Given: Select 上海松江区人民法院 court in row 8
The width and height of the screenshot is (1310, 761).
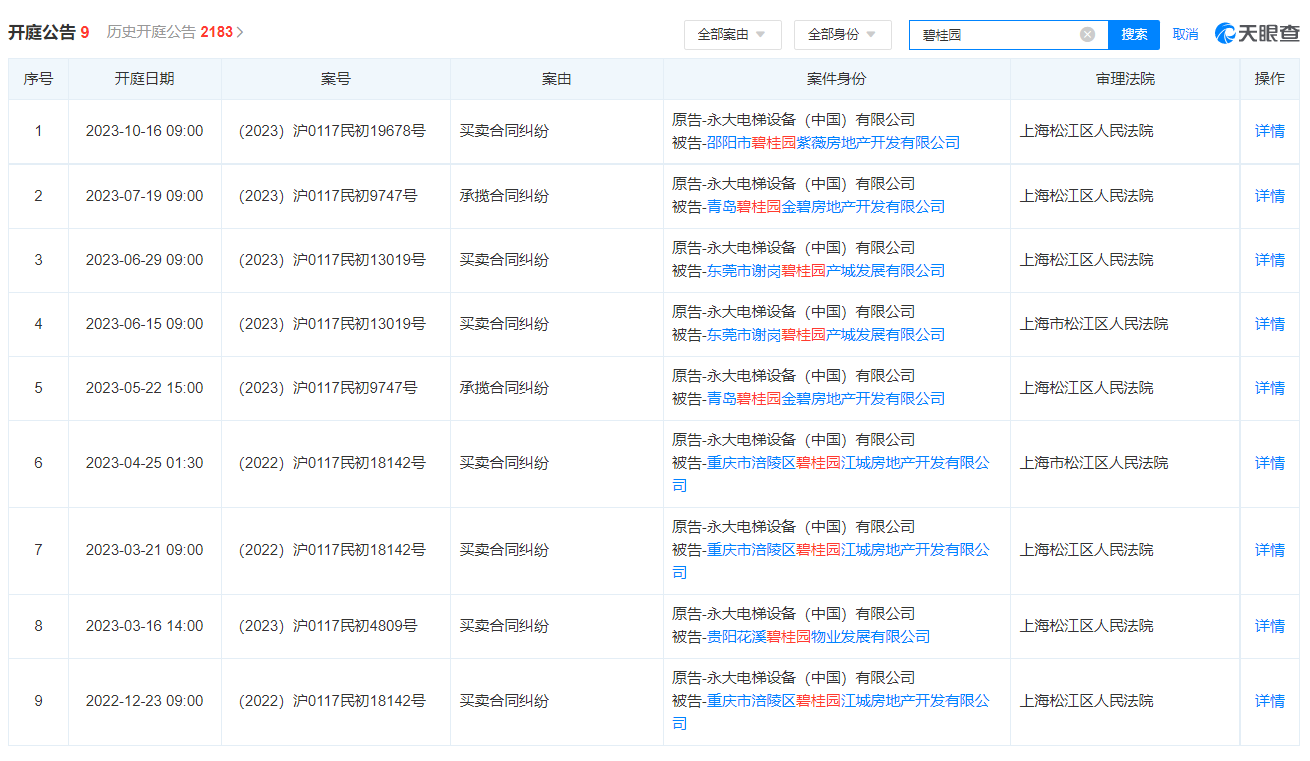Looking at the screenshot, I should point(1086,626).
